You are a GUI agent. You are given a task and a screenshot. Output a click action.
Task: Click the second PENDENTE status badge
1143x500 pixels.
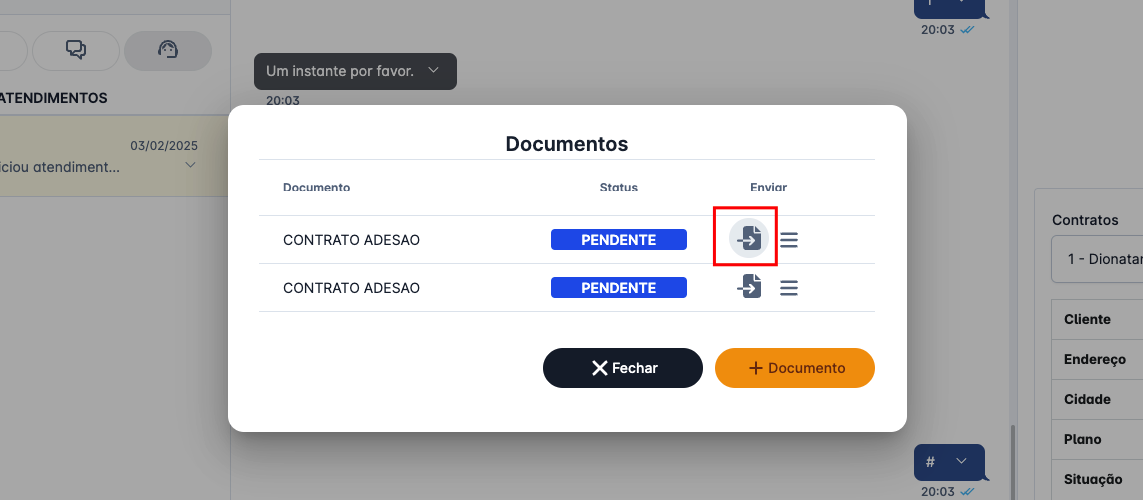[x=618, y=288]
